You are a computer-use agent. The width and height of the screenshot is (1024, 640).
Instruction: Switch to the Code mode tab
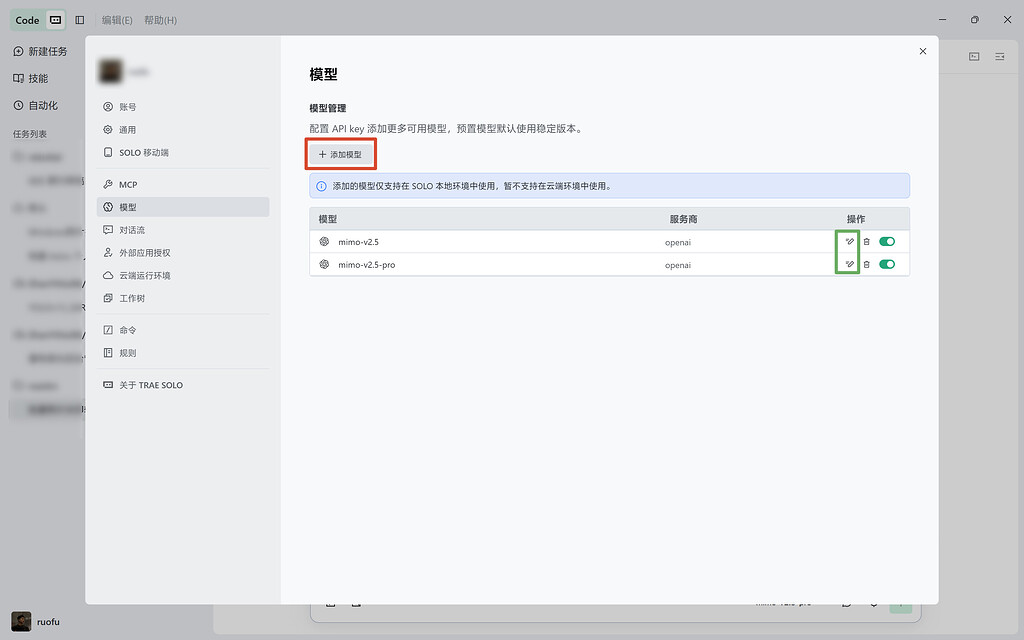(27, 20)
